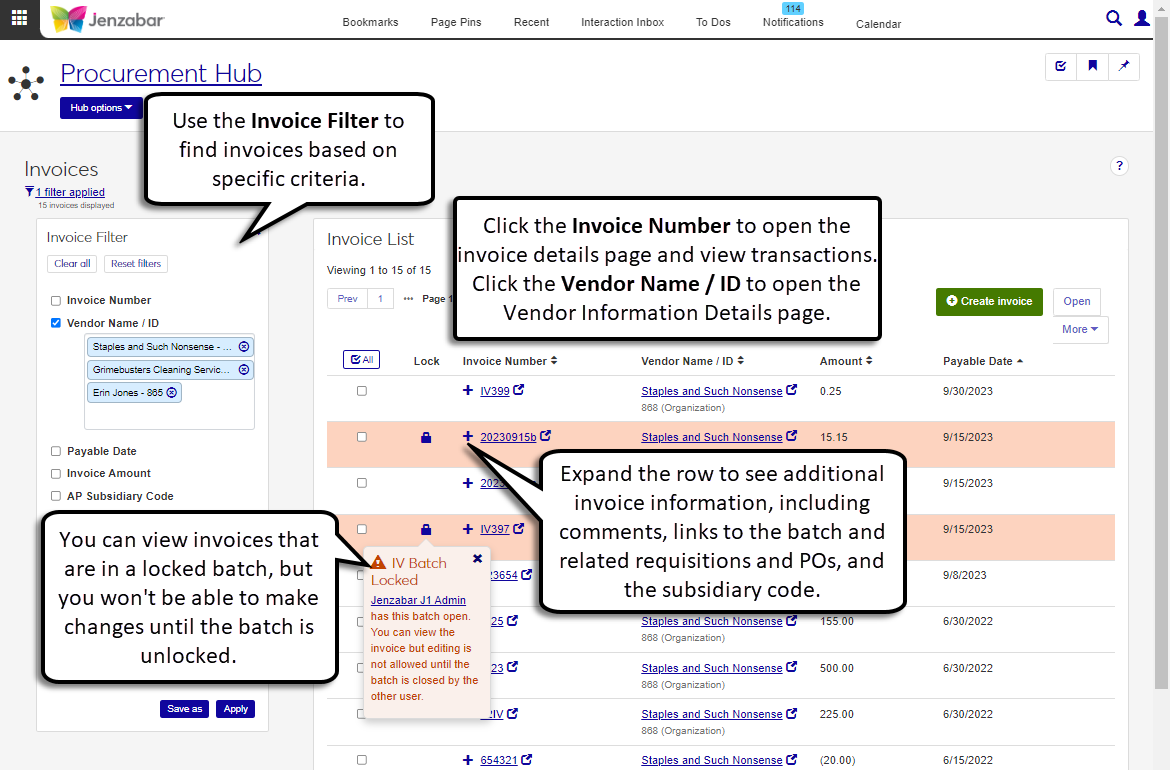This screenshot has width=1170, height=770.
Task: Open the apps grid menu
Action: (19, 18)
